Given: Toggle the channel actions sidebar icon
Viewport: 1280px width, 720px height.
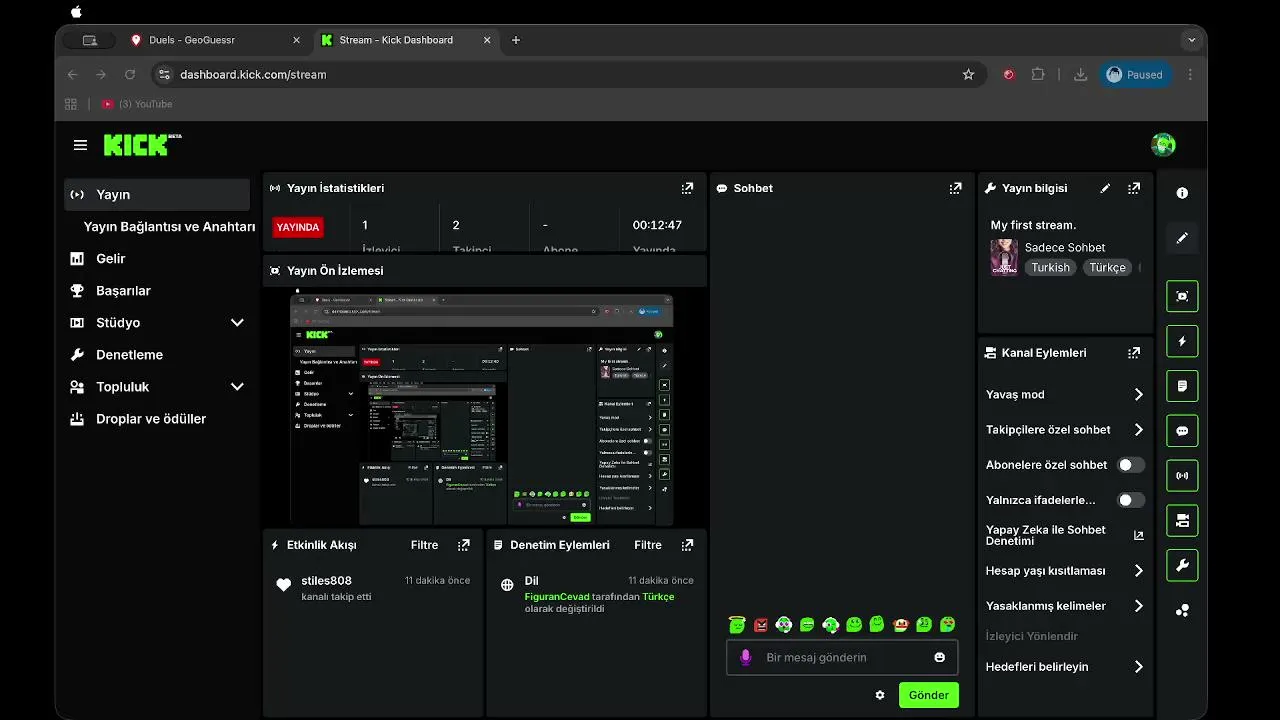Looking at the screenshot, I should coord(1182,520).
